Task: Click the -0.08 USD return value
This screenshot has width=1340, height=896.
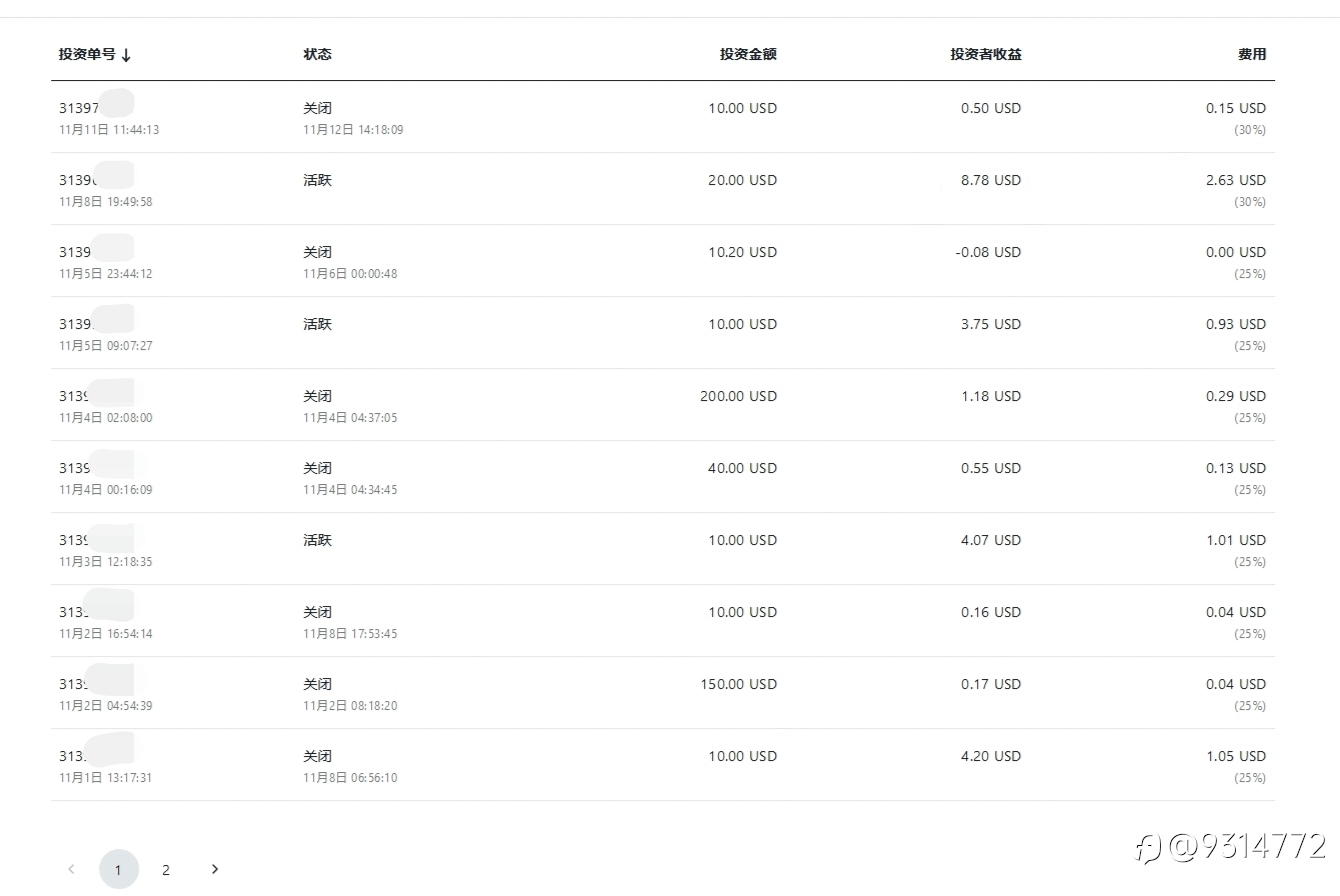Action: (x=988, y=252)
